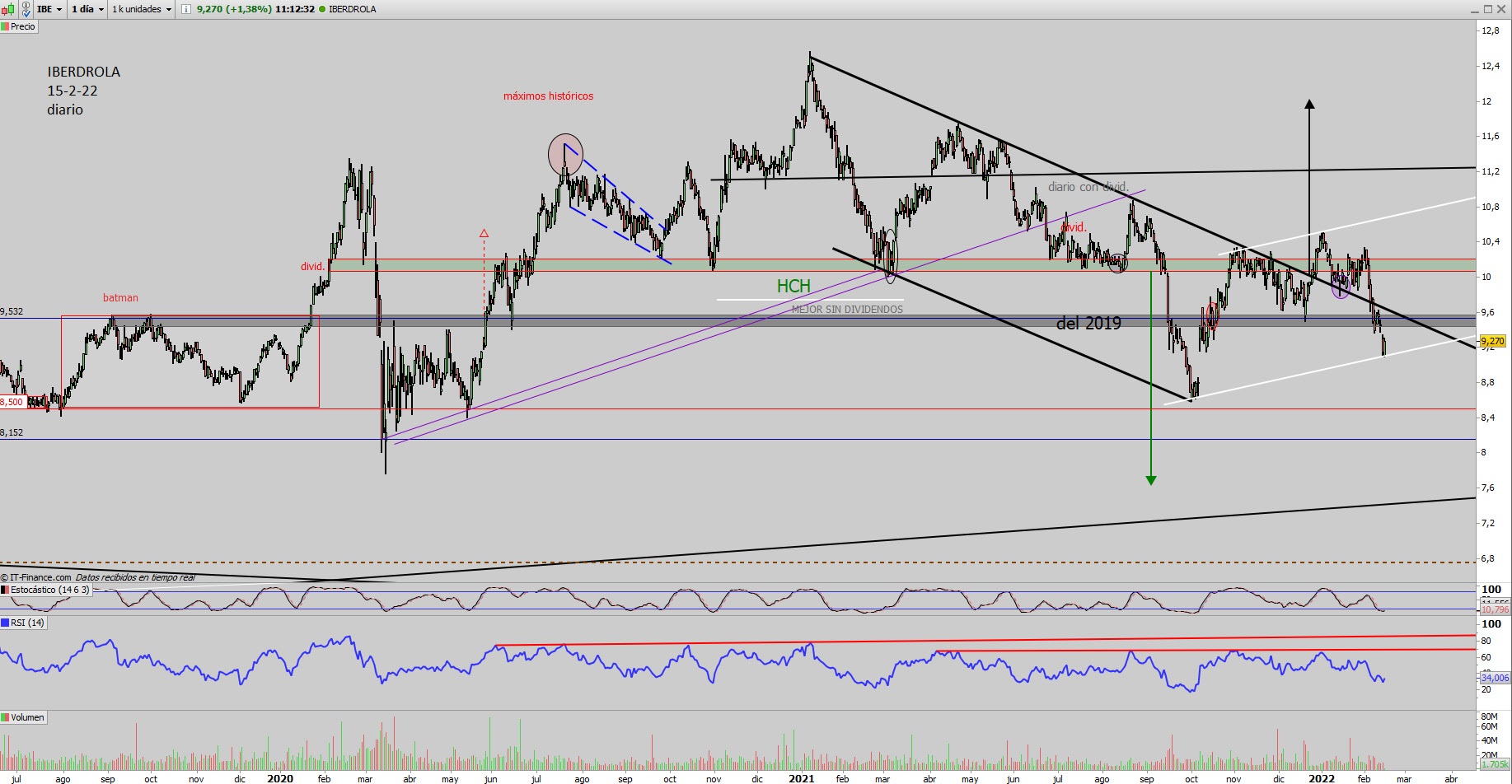Viewport: 1512px width, 784px height.
Task: Click the 80M volume axis label
Action: click(x=1490, y=716)
